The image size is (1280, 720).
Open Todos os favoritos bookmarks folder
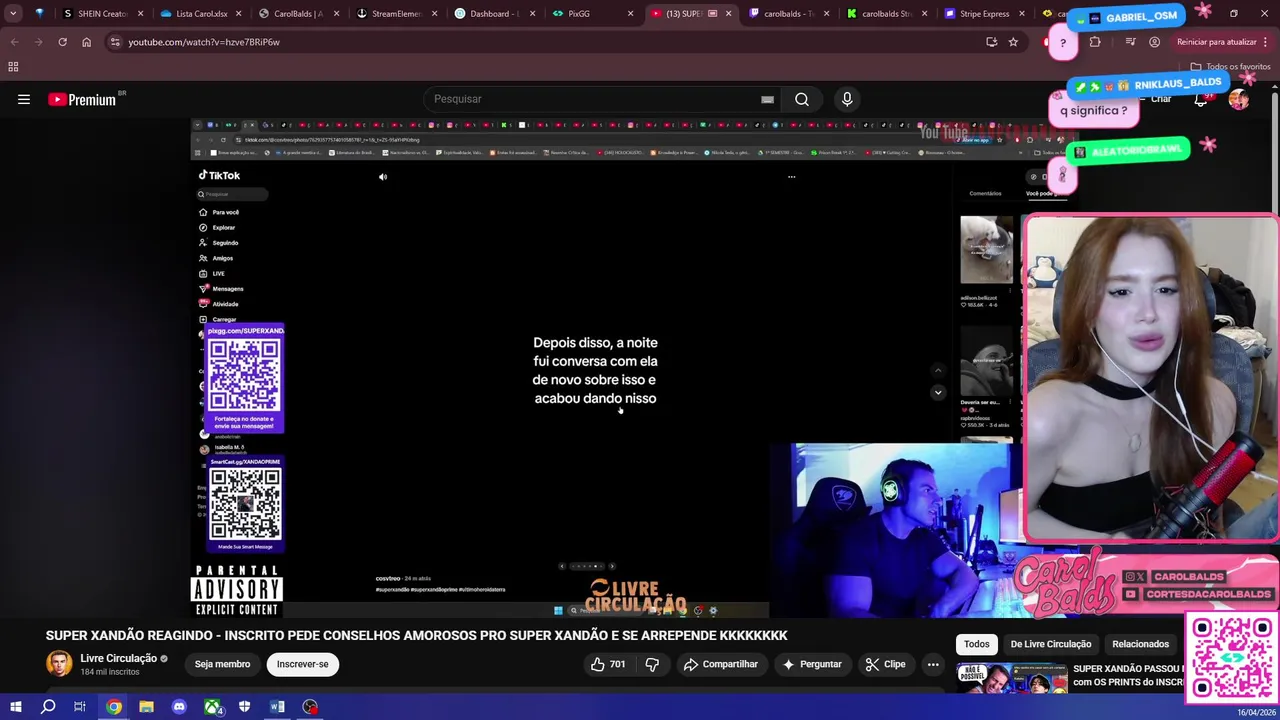(1230, 66)
